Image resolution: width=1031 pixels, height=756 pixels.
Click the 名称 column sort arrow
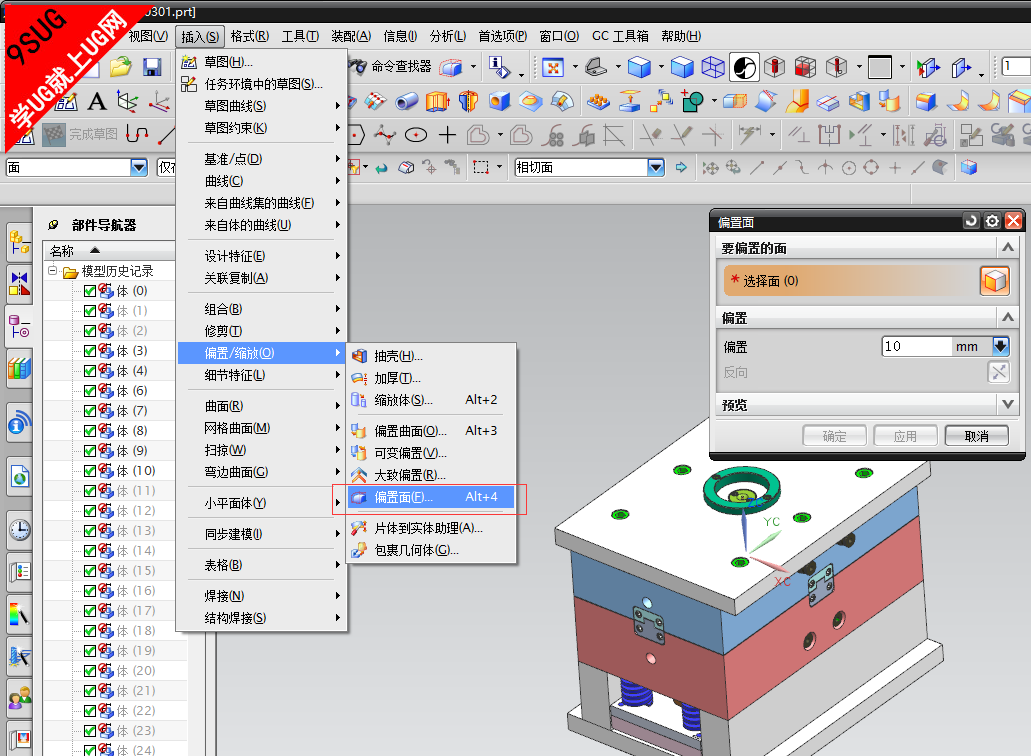click(x=95, y=250)
